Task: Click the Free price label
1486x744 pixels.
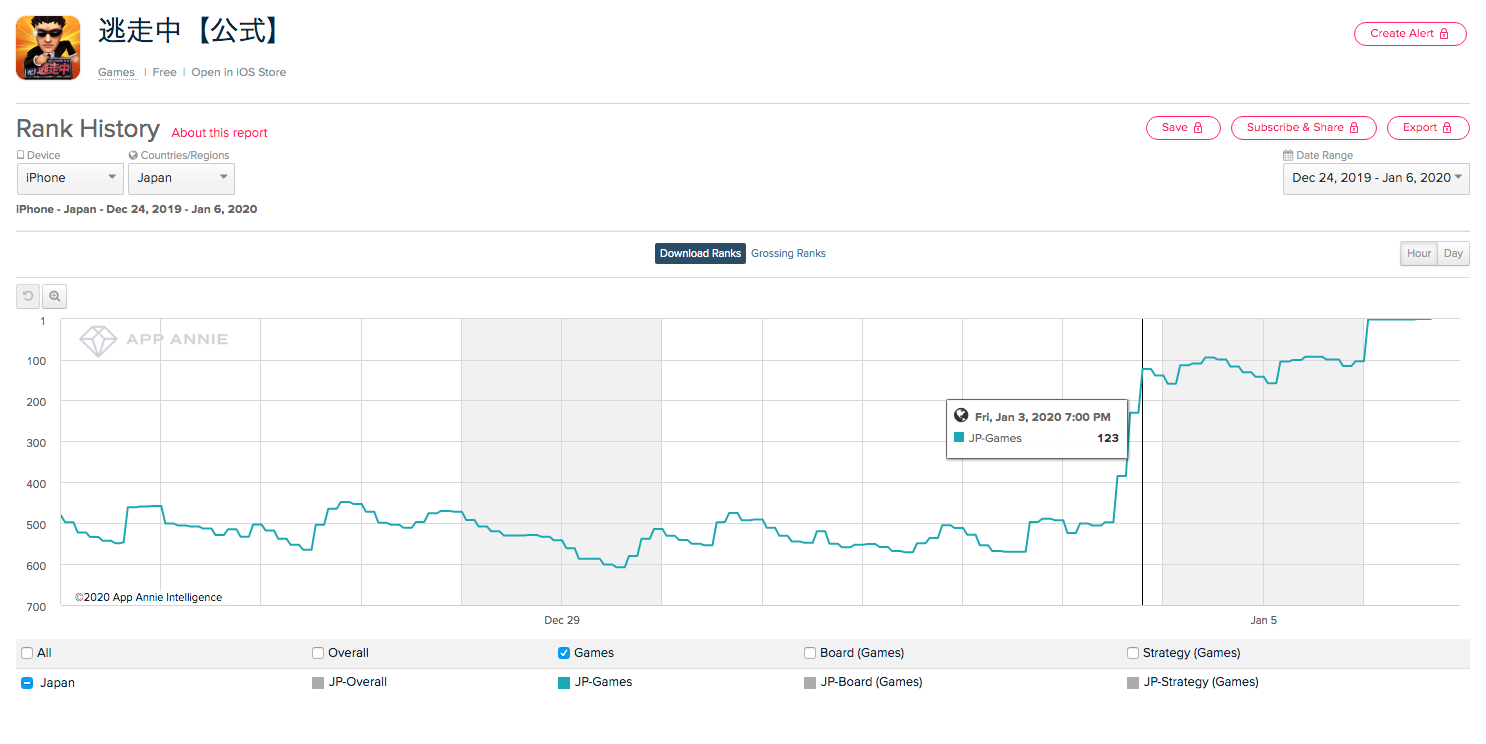Action: [x=164, y=72]
